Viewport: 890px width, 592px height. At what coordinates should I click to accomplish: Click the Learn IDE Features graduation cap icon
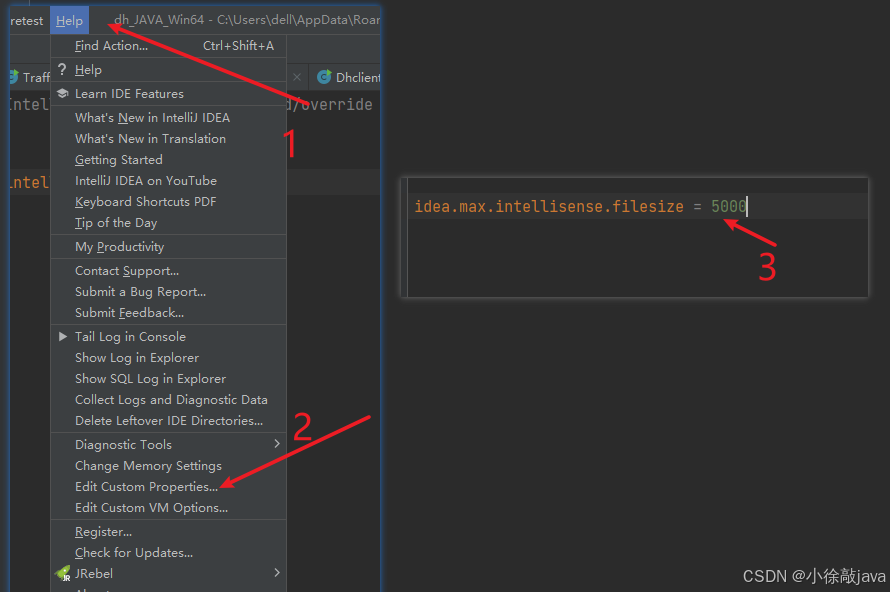click(x=62, y=93)
